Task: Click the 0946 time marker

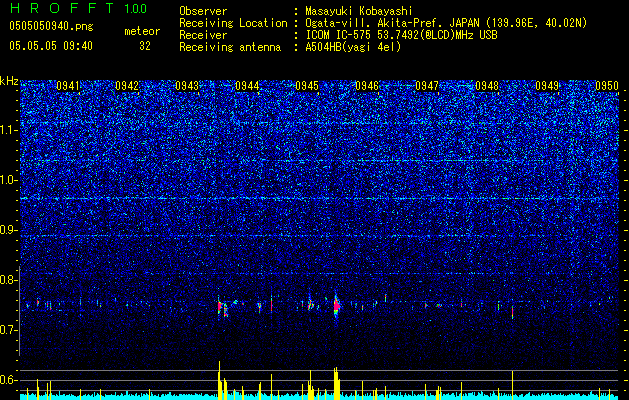Action: click(367, 86)
